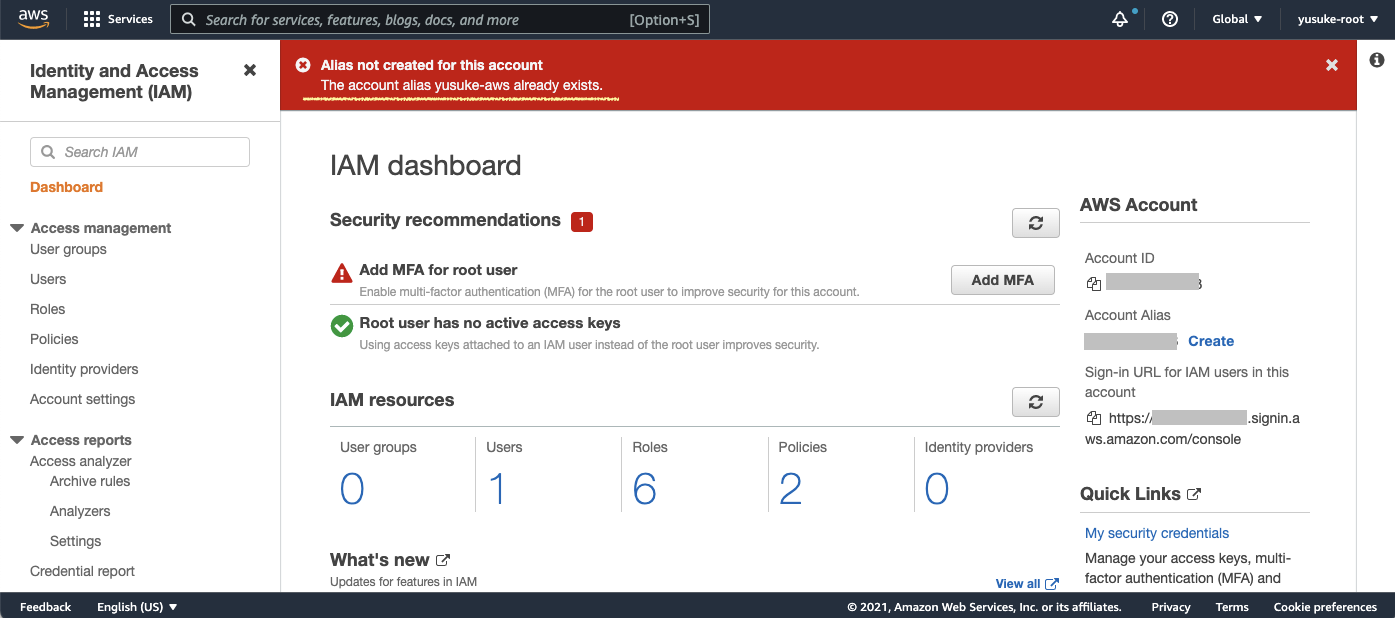Open Policies in the sidebar

54,339
